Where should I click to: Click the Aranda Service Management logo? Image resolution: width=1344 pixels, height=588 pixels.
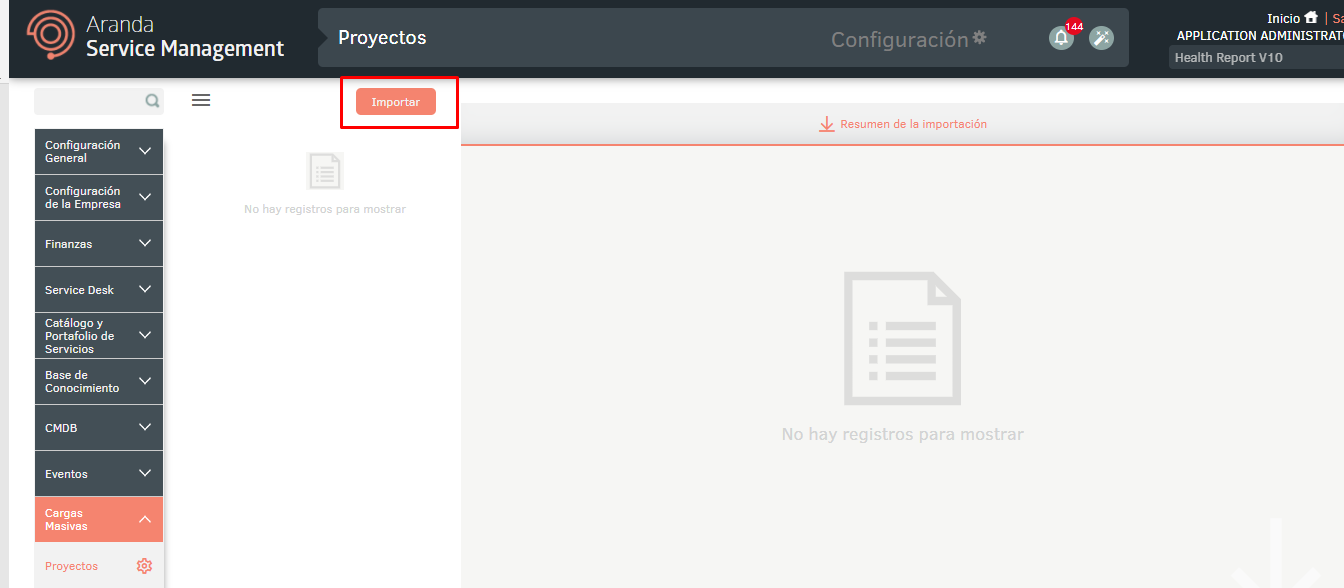tap(155, 37)
